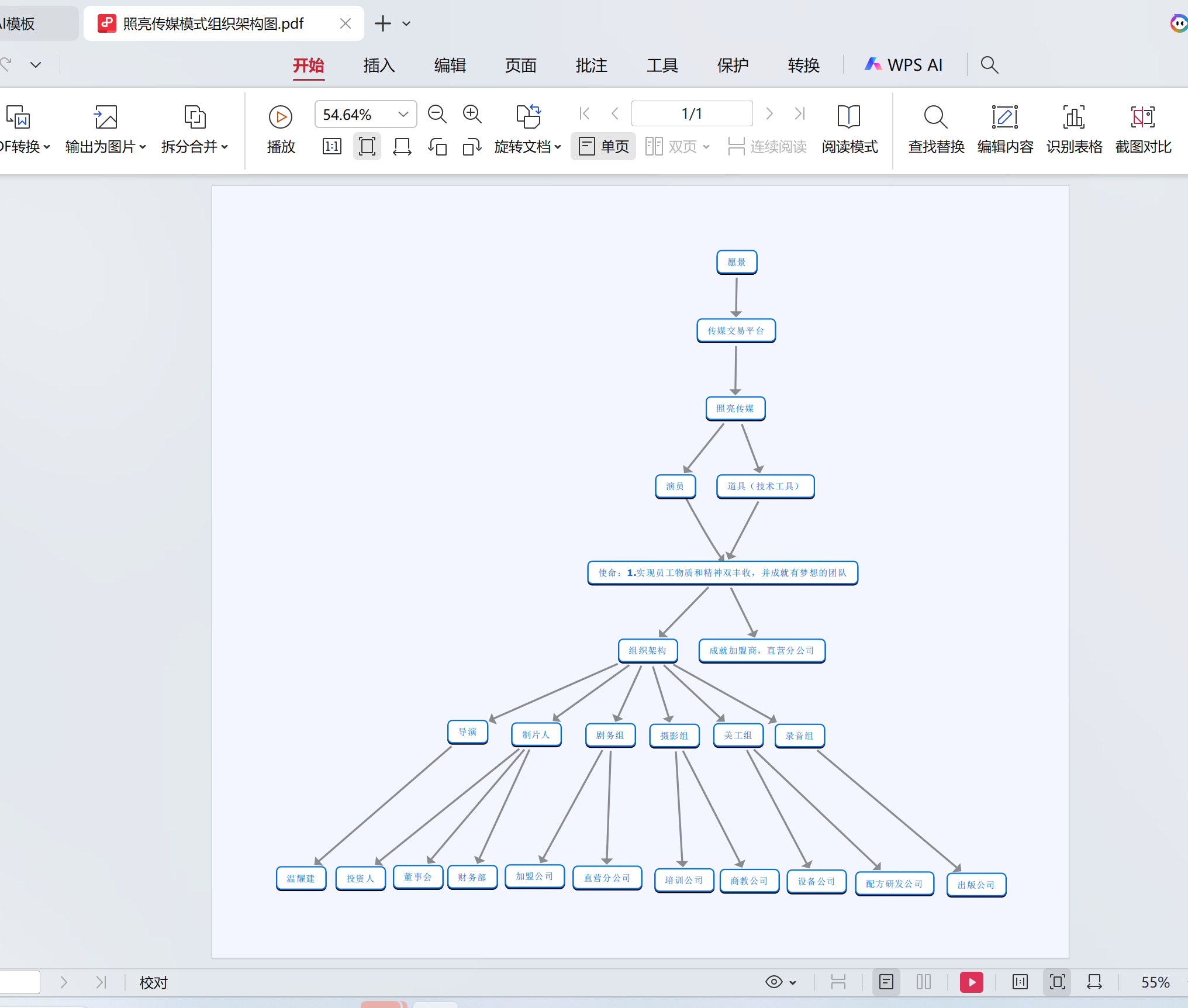
Task: Click the status bar page number field
Action: pyautogui.click(x=20, y=982)
